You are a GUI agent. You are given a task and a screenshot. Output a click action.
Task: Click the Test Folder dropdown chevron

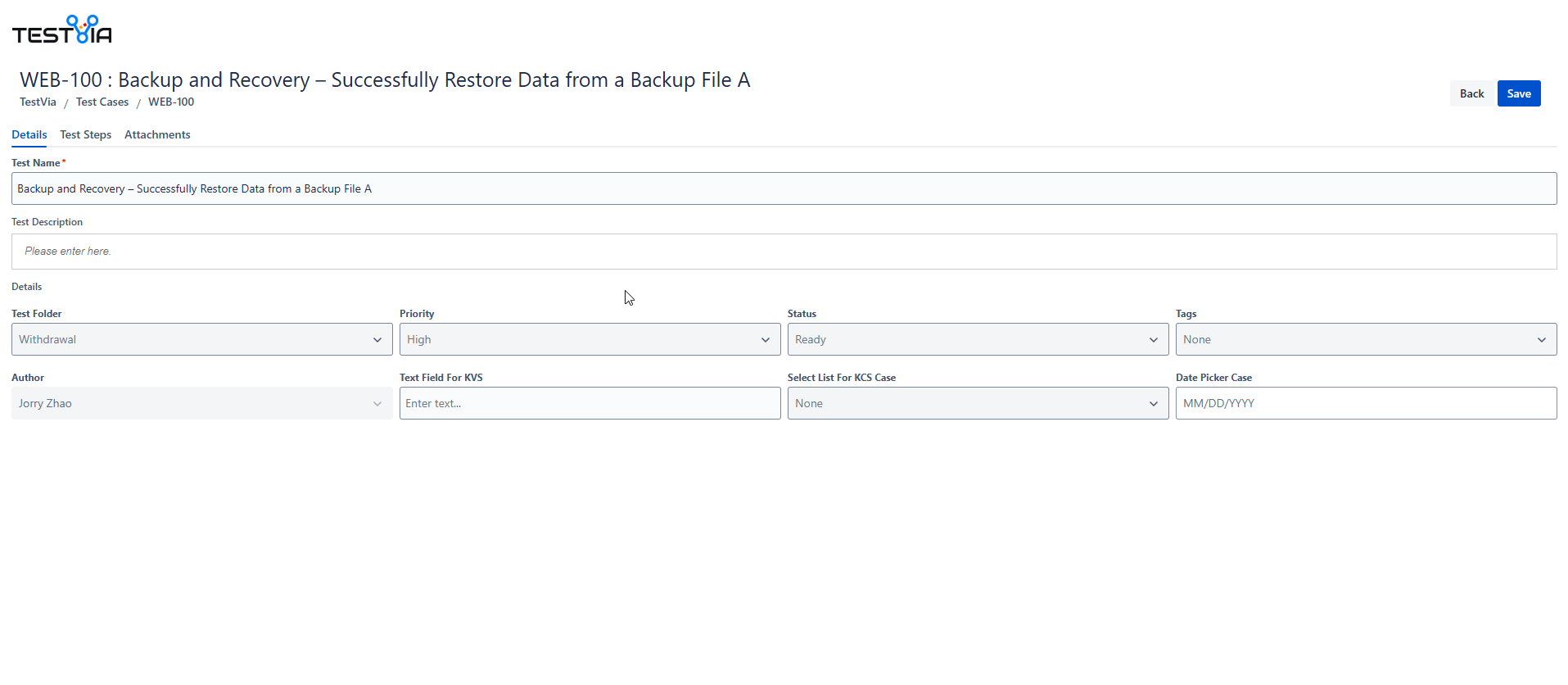pos(377,340)
